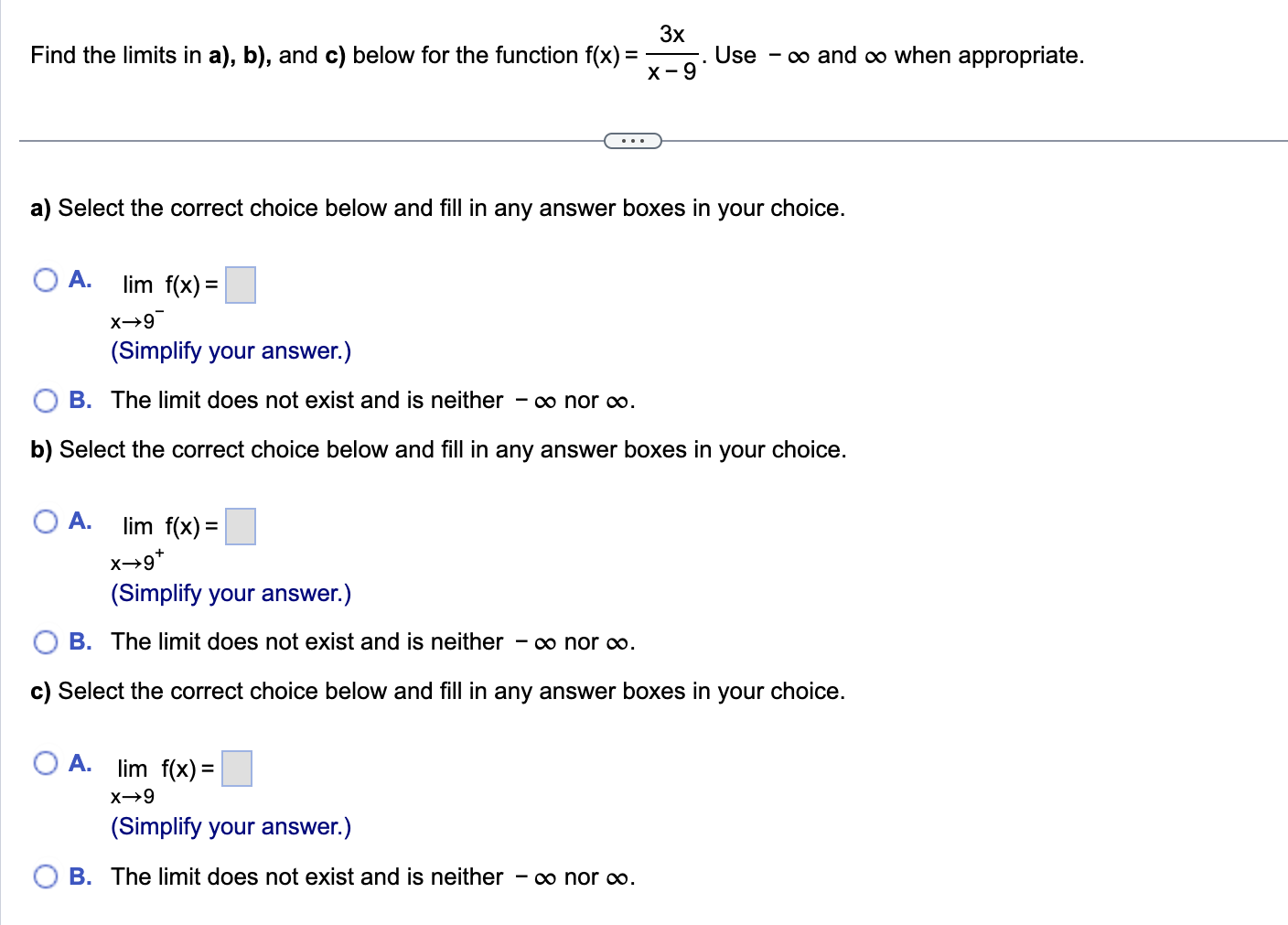Click the lim f(x) expression in part b)
This screenshot has height=925, width=1288.
[x=169, y=526]
